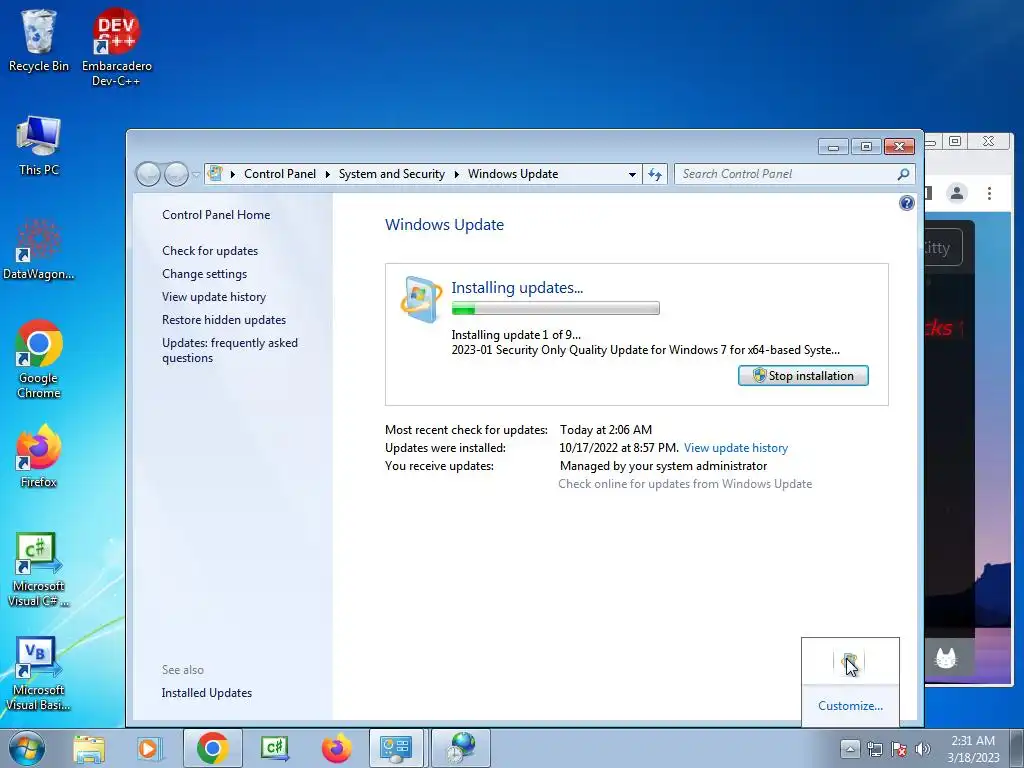Image resolution: width=1024 pixels, height=768 pixels.
Task: Click the Installing updates progress bar
Action: [555, 308]
